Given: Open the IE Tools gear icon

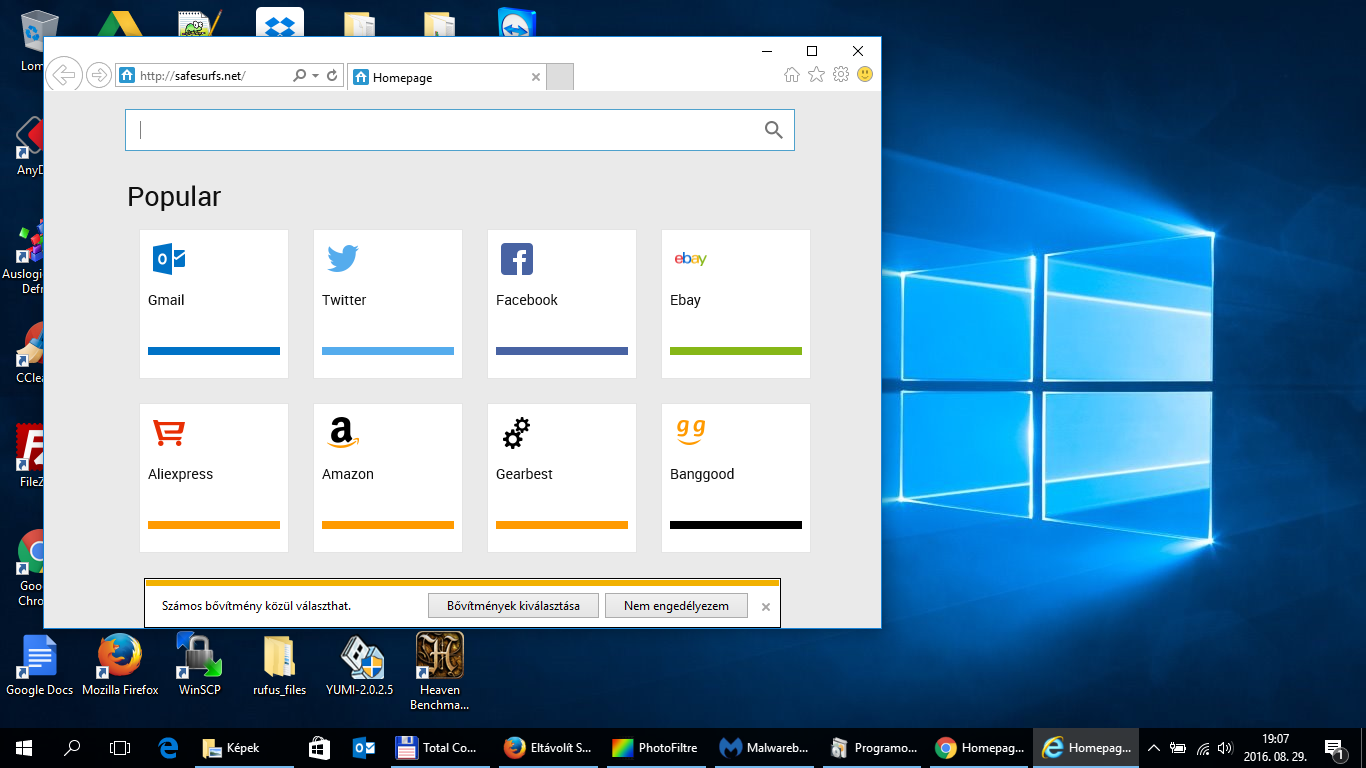Looking at the screenshot, I should coord(841,75).
